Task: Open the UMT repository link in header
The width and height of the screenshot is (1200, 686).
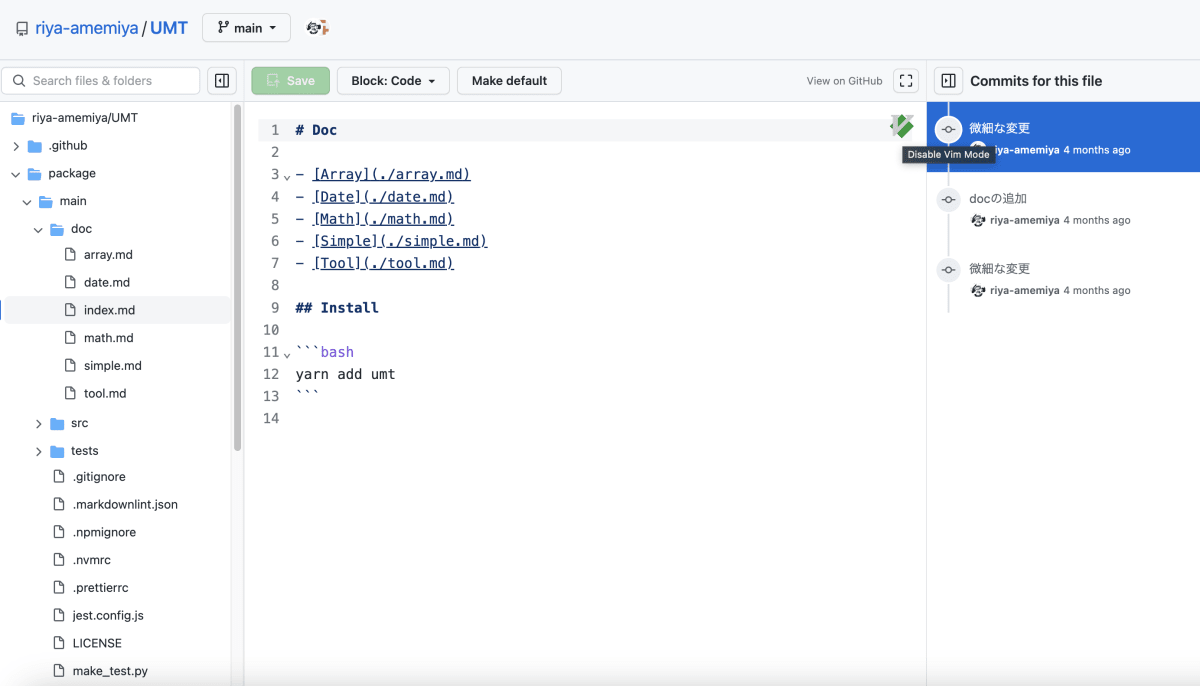Action: pyautogui.click(x=169, y=28)
